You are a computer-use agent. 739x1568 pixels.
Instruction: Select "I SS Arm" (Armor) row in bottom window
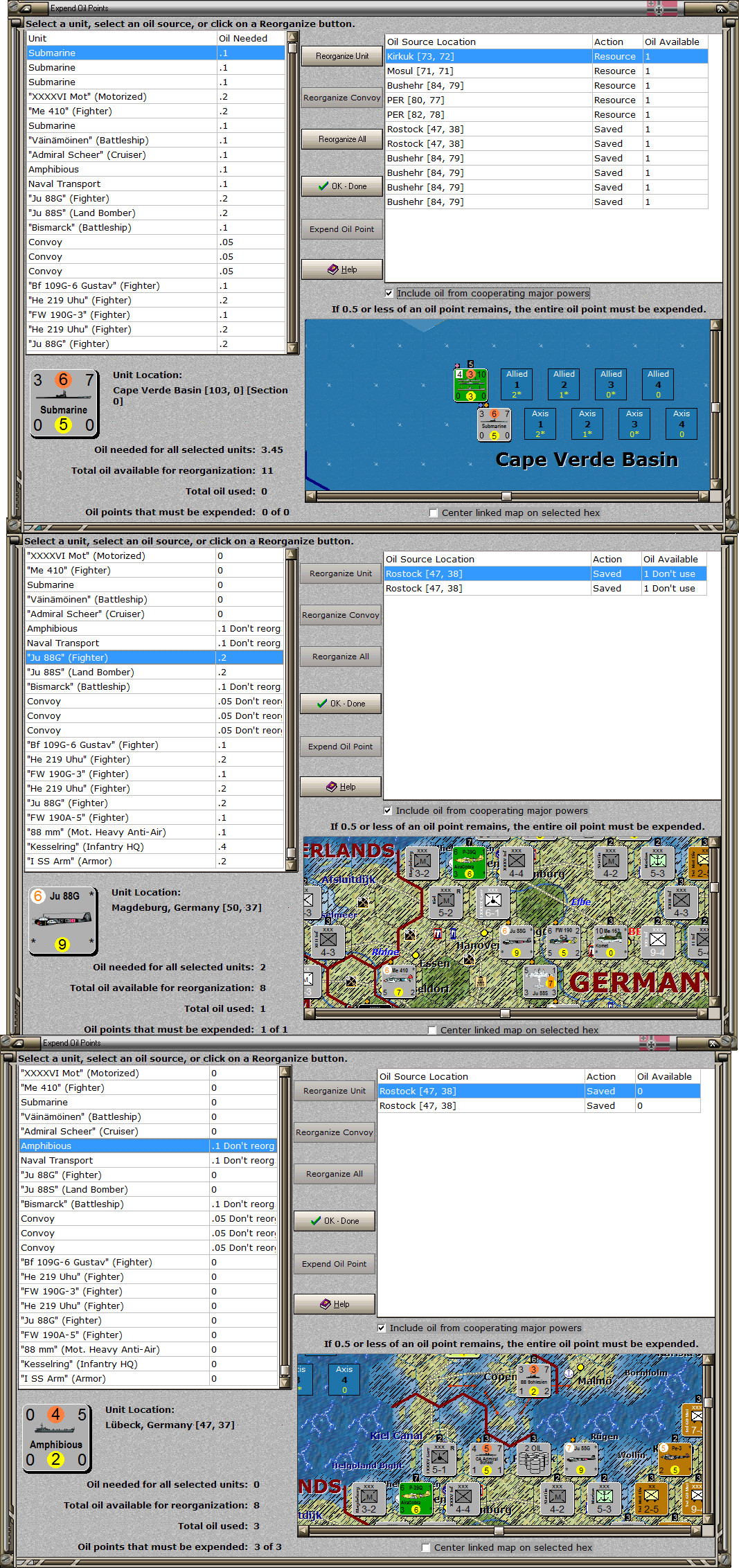pos(148,1379)
